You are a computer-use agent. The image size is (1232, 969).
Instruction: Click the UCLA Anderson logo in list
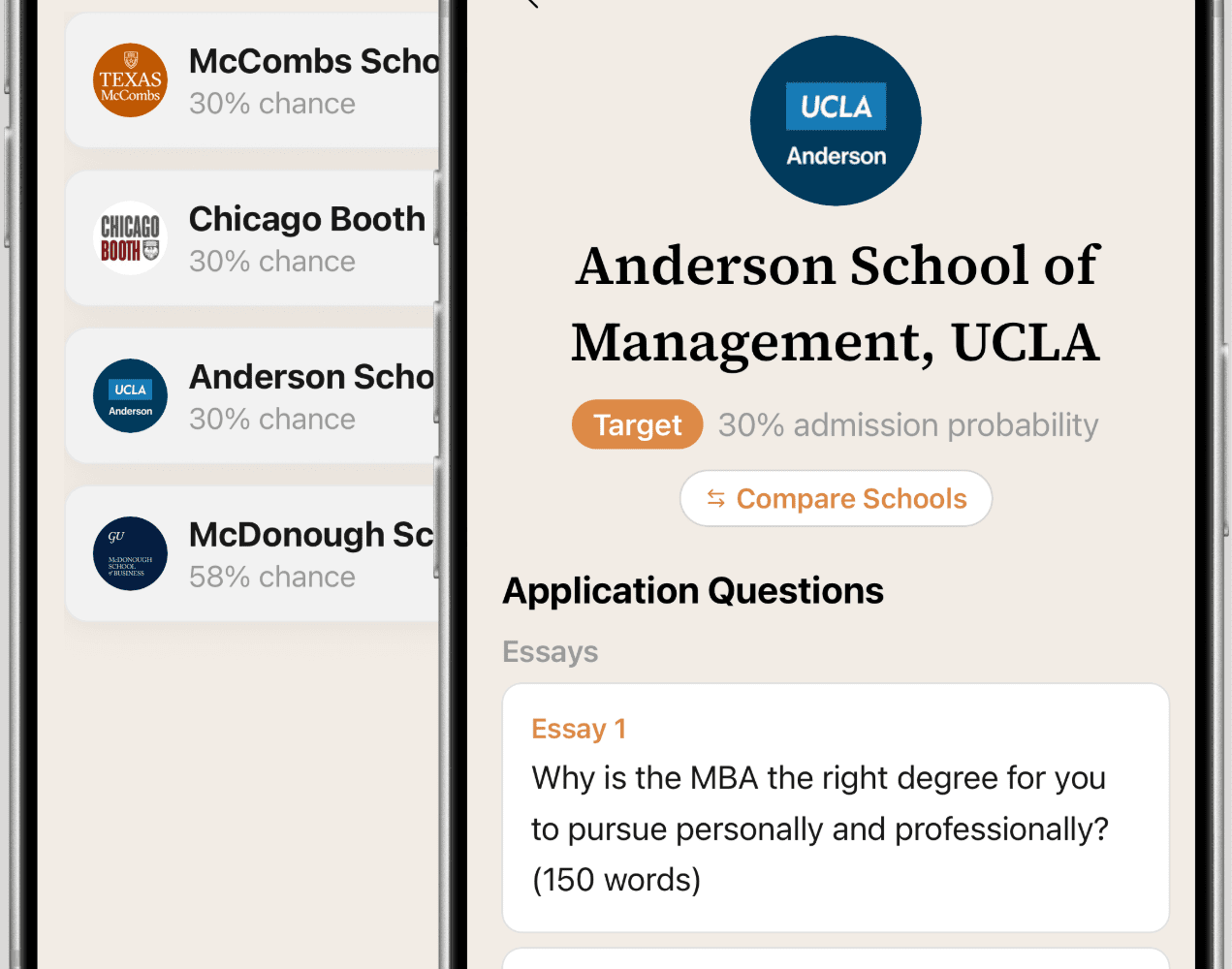pos(130,396)
